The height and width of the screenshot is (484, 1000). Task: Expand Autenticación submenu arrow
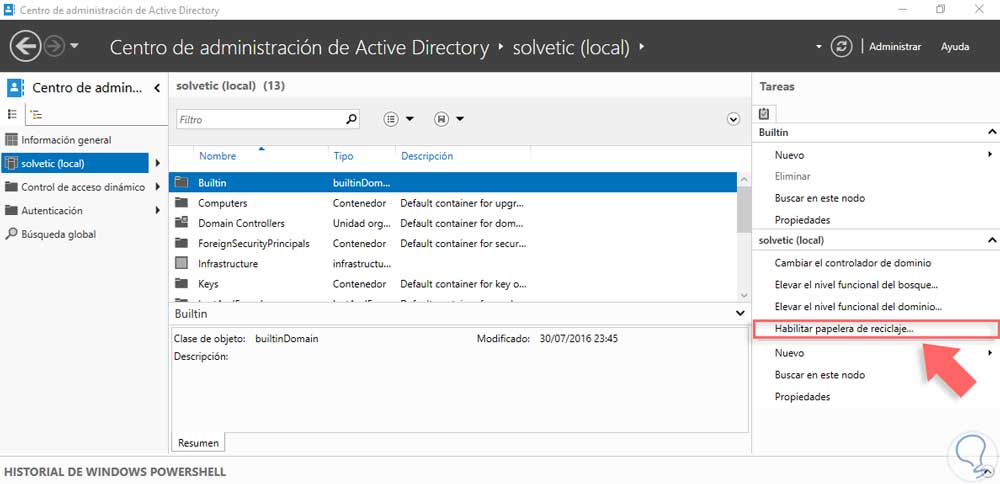[157, 210]
